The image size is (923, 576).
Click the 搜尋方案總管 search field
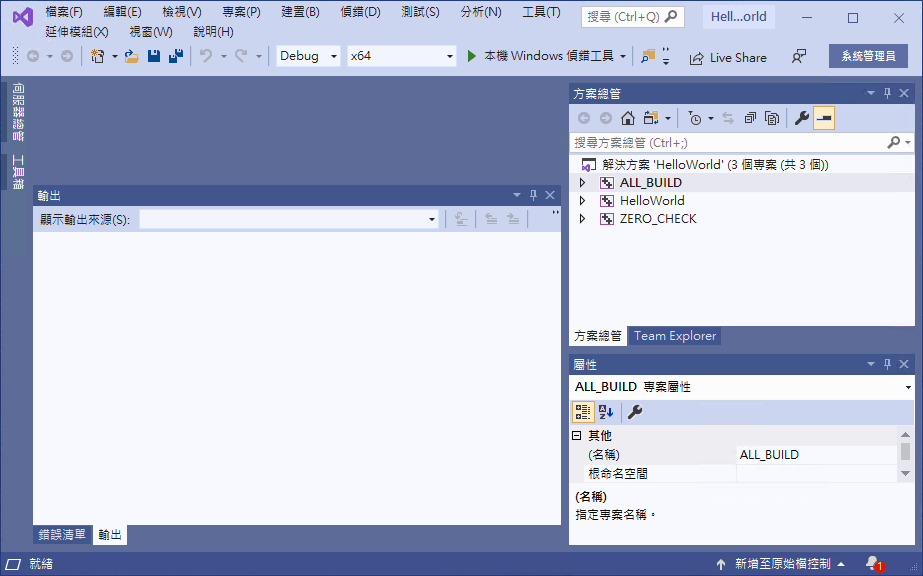pos(729,142)
